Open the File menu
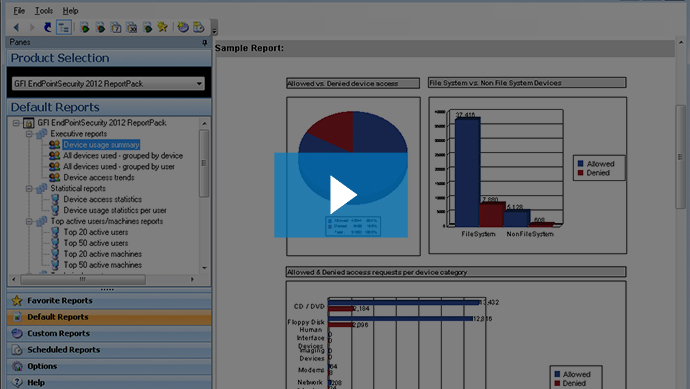The width and height of the screenshot is (690, 389). [19, 11]
